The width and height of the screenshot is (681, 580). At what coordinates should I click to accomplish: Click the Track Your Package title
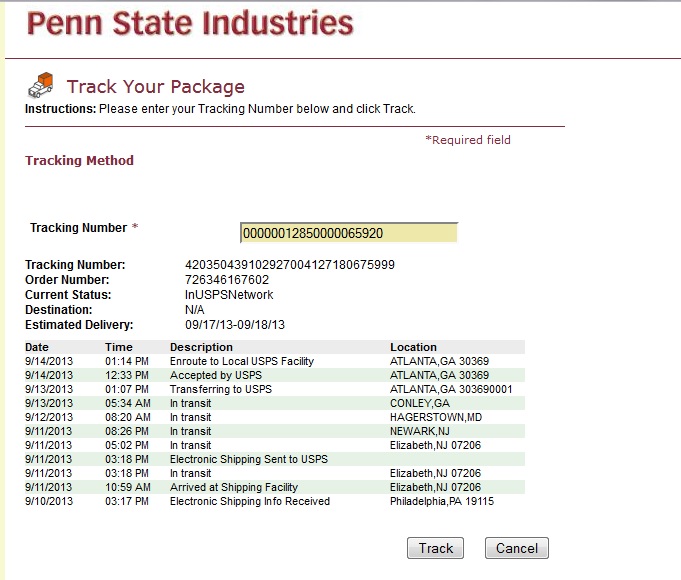point(155,86)
